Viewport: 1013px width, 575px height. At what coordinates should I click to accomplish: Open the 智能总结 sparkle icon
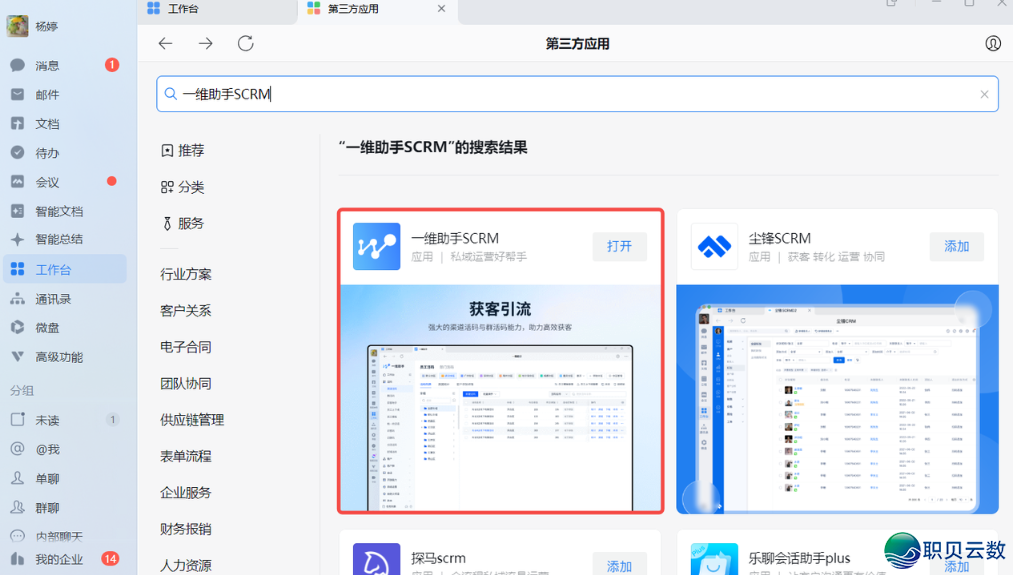[17, 239]
